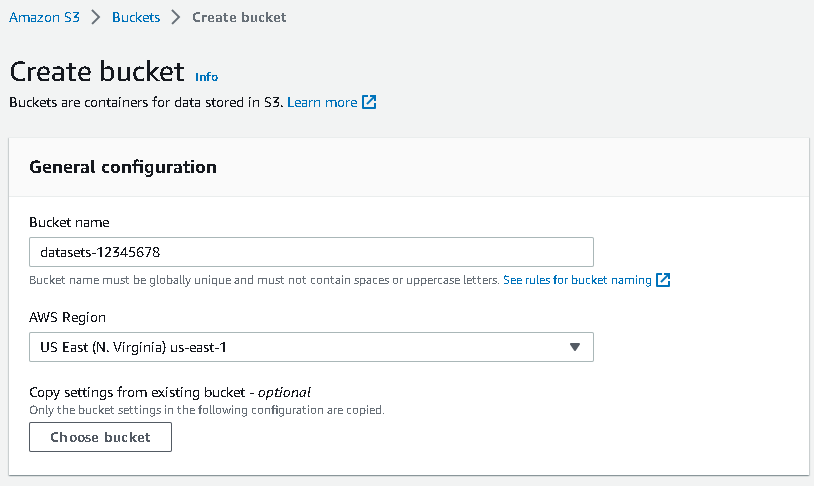Image resolution: width=814 pixels, height=486 pixels.
Task: Click external link icon after Learn more
Action: pos(369,102)
